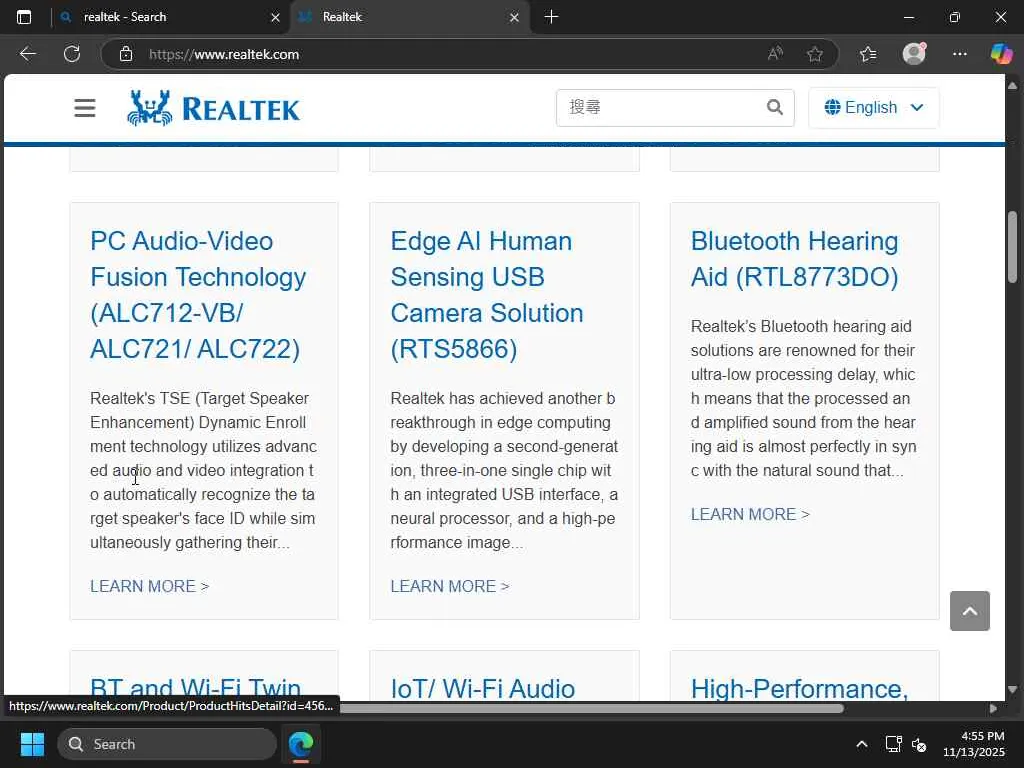Open read aloud icon in address bar

775,54
